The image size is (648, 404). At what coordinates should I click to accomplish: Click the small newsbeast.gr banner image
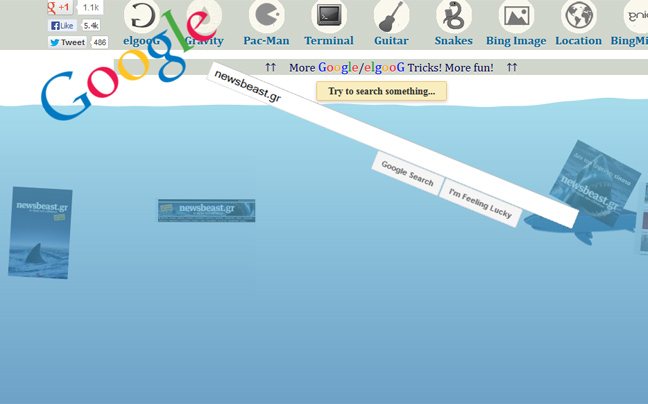click(206, 210)
